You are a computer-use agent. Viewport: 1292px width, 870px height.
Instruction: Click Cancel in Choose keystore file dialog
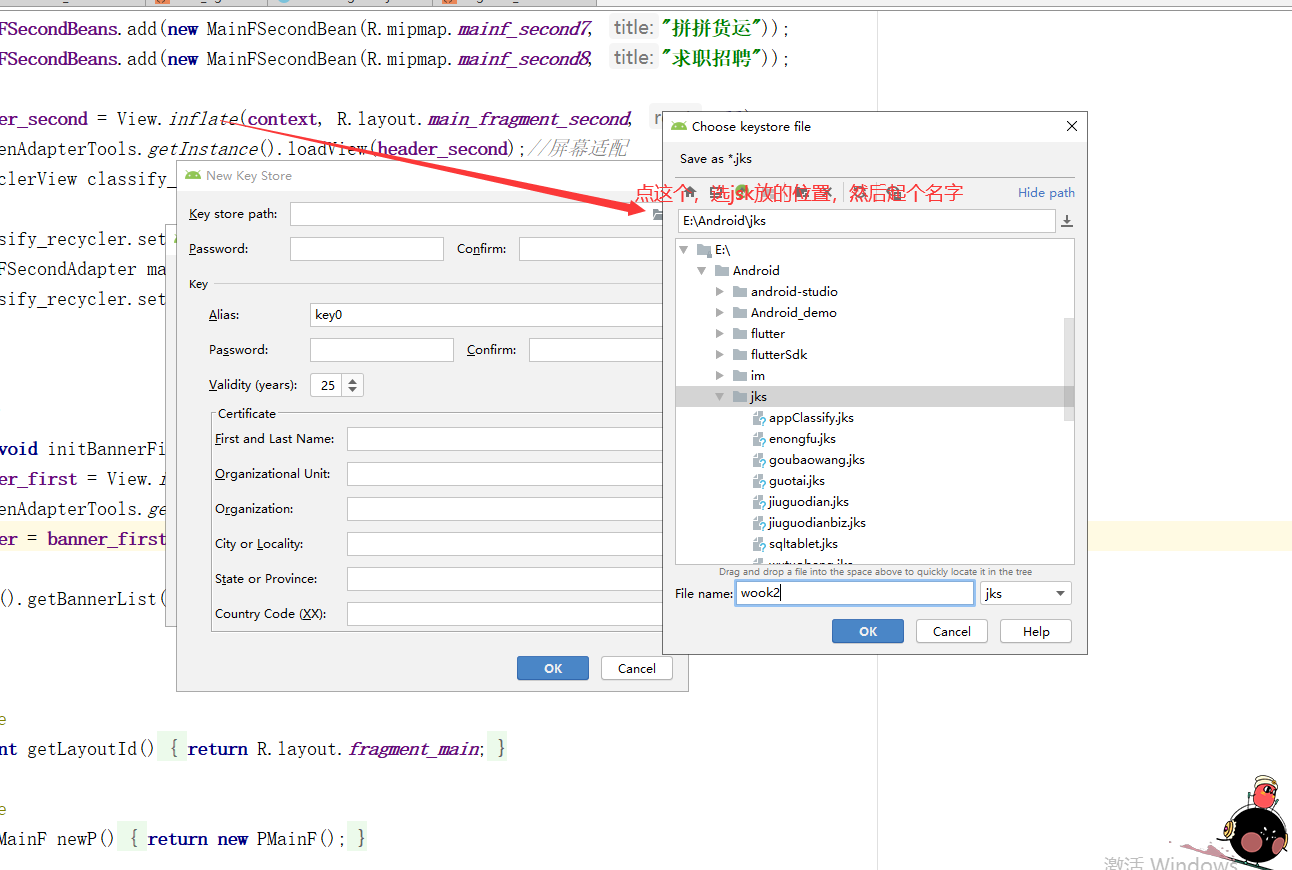point(952,631)
